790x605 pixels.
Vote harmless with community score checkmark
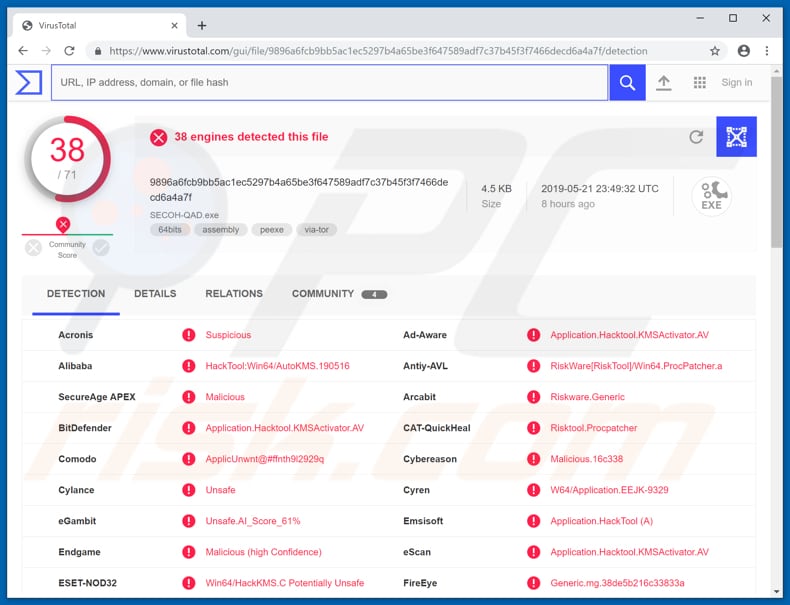pyautogui.click(x=101, y=247)
